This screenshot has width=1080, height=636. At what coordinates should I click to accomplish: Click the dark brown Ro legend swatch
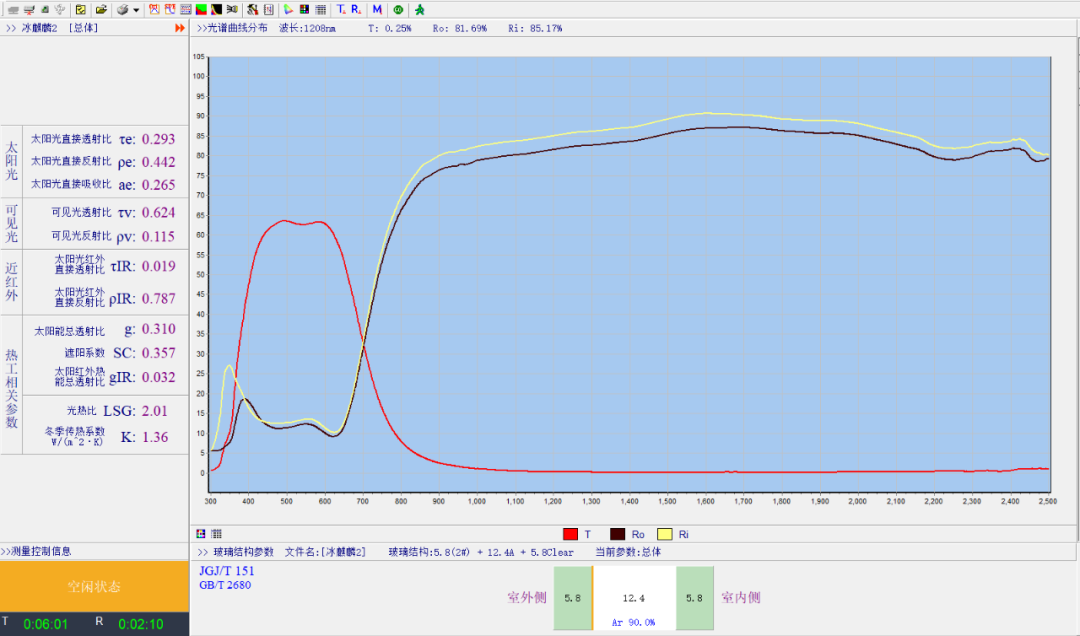point(617,534)
